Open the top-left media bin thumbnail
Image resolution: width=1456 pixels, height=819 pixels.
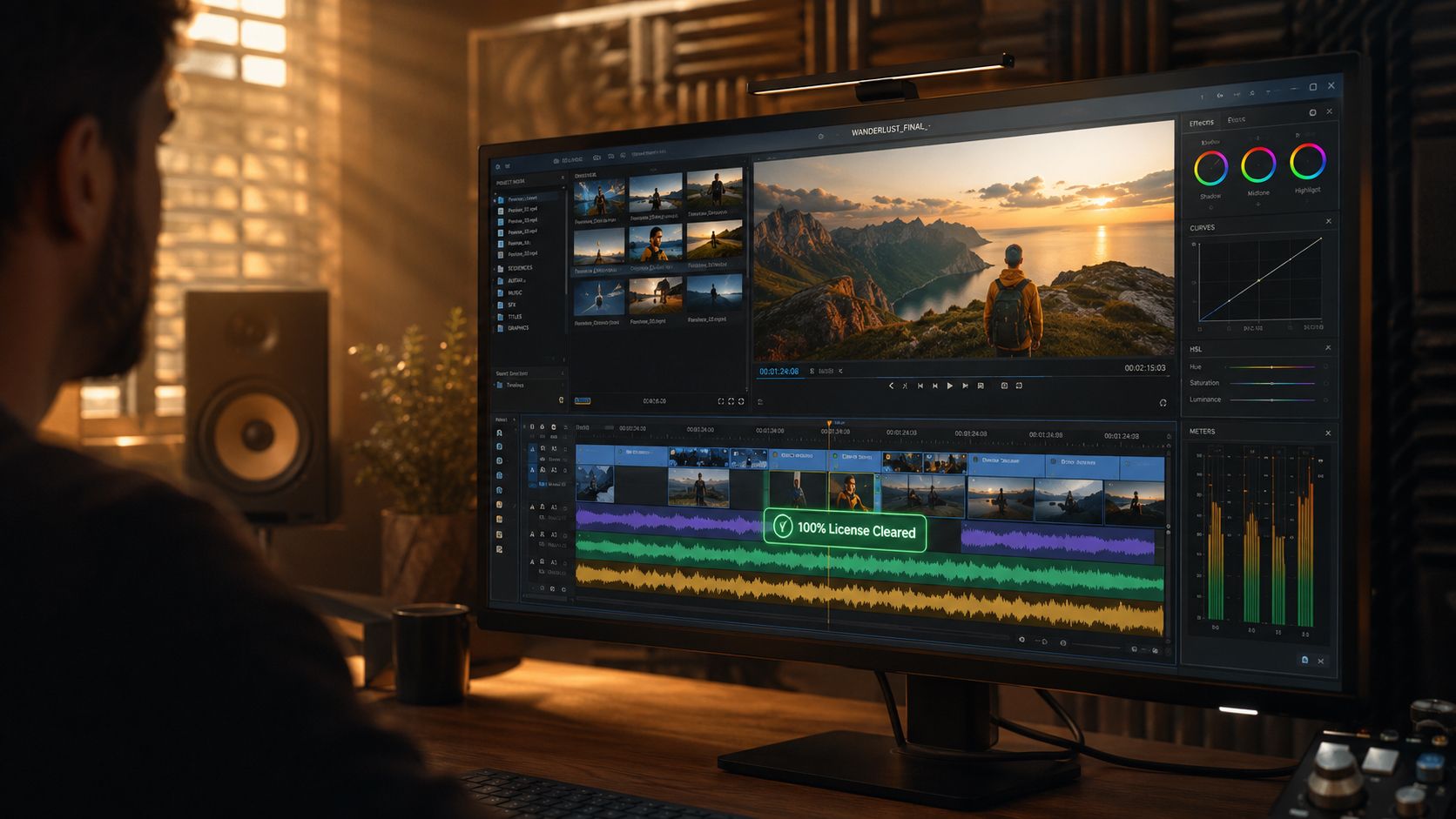(599, 199)
